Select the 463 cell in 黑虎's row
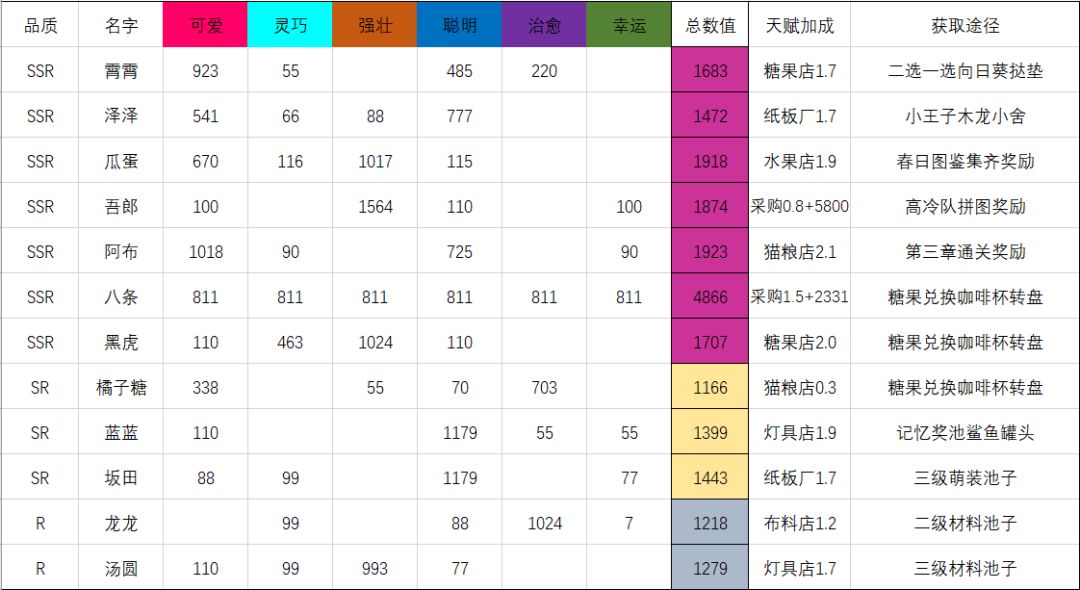Screen dimensions: 1080x590 pos(290,342)
